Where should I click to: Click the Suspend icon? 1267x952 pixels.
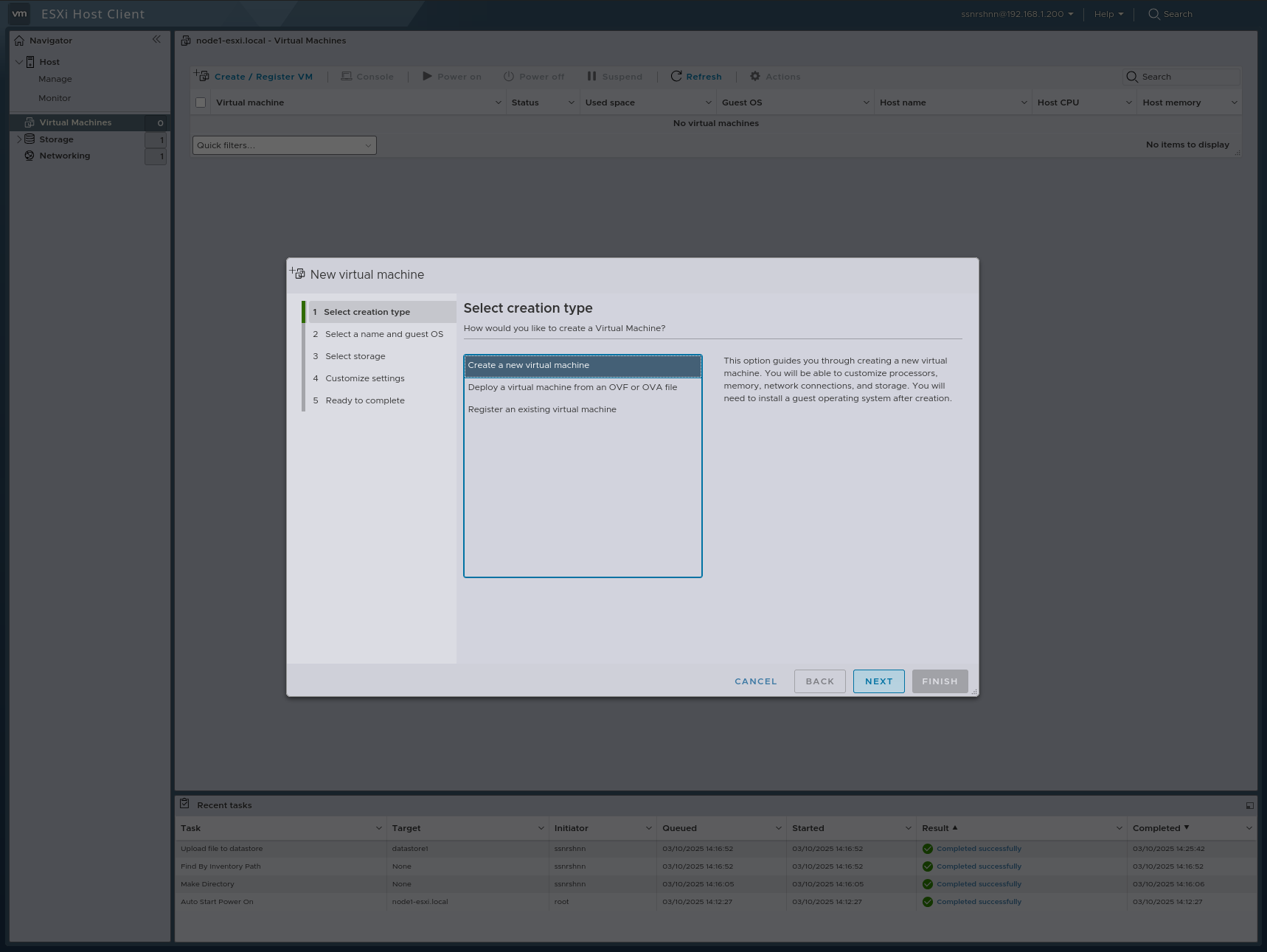point(591,76)
